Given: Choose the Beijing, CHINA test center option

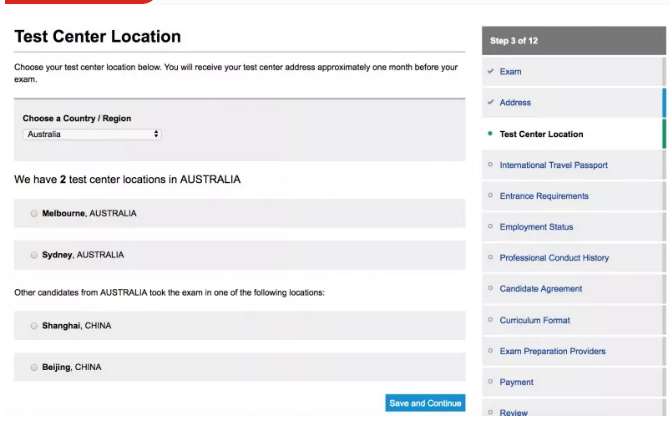Looking at the screenshot, I should [35, 368].
